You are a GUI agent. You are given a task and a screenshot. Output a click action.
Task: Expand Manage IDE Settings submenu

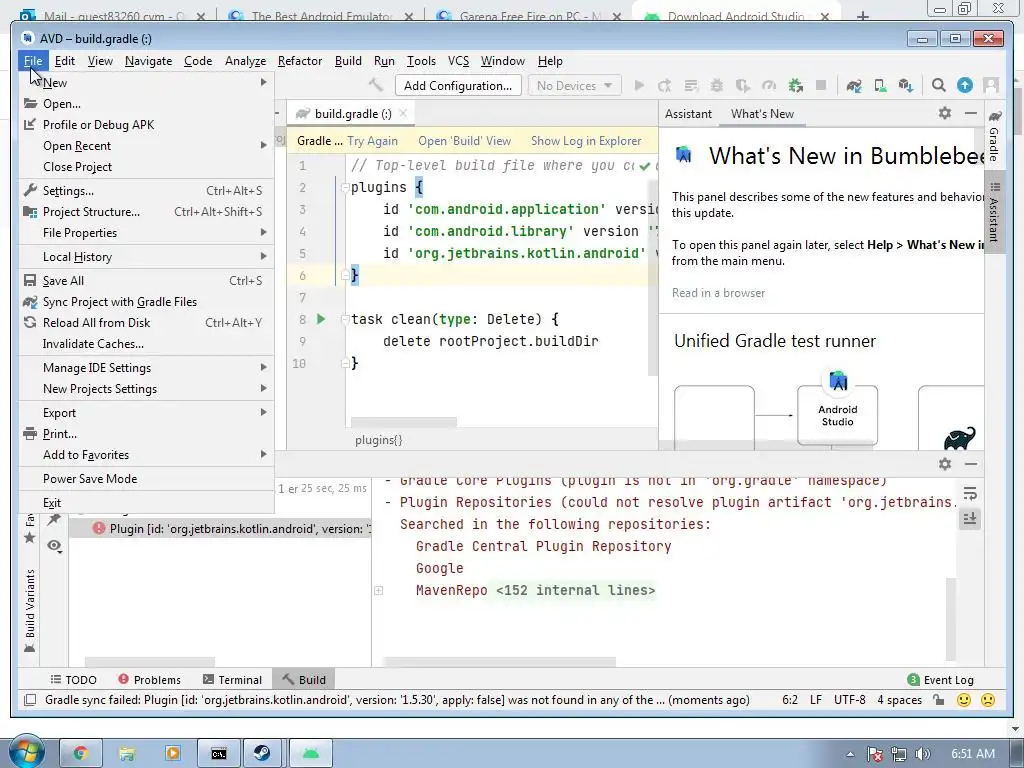coord(146,368)
